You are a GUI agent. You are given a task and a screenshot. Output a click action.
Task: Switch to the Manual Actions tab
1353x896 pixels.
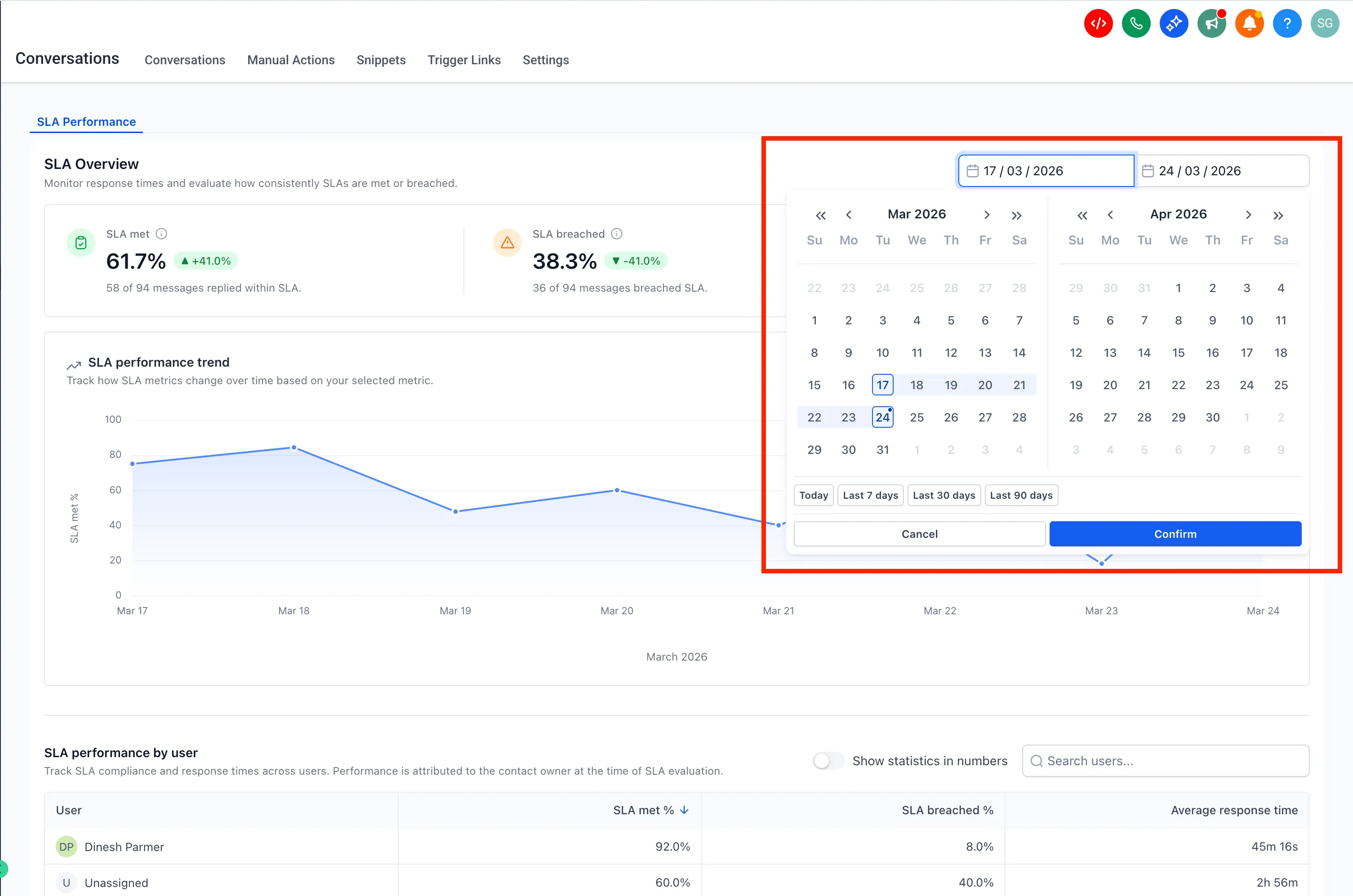(x=291, y=60)
